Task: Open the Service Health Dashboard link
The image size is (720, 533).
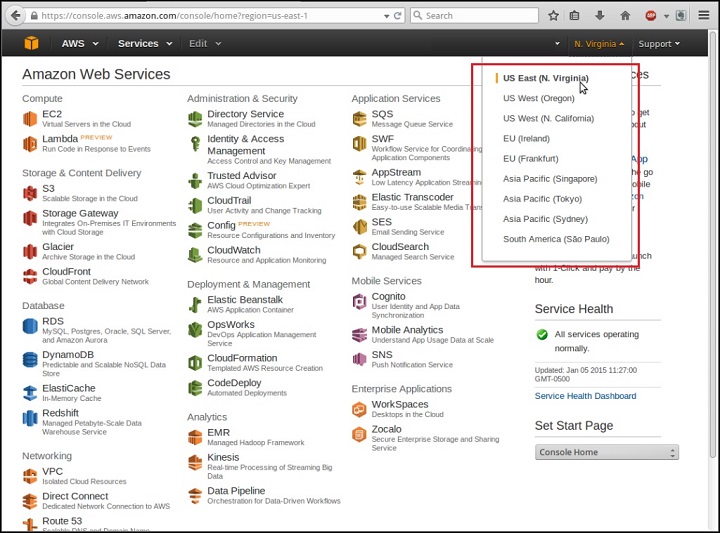Action: 585,396
